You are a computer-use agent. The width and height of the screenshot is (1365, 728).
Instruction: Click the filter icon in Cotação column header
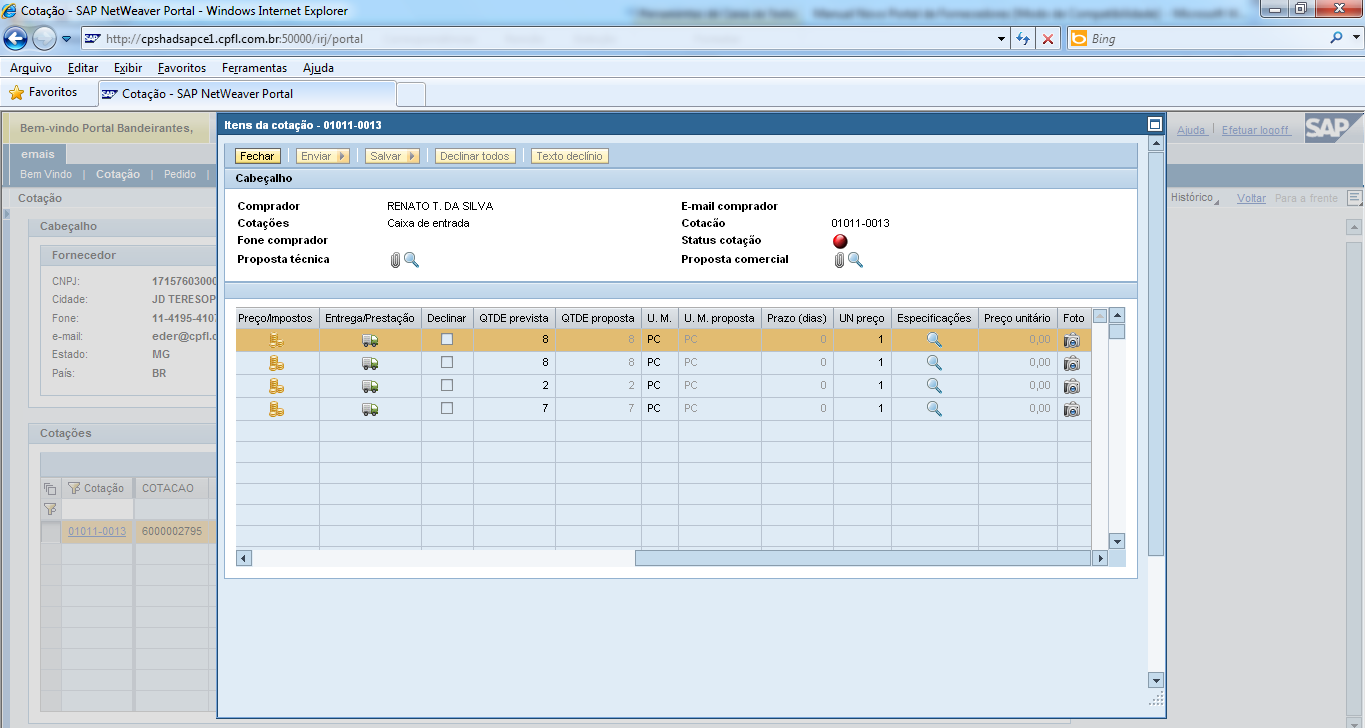tap(73, 488)
